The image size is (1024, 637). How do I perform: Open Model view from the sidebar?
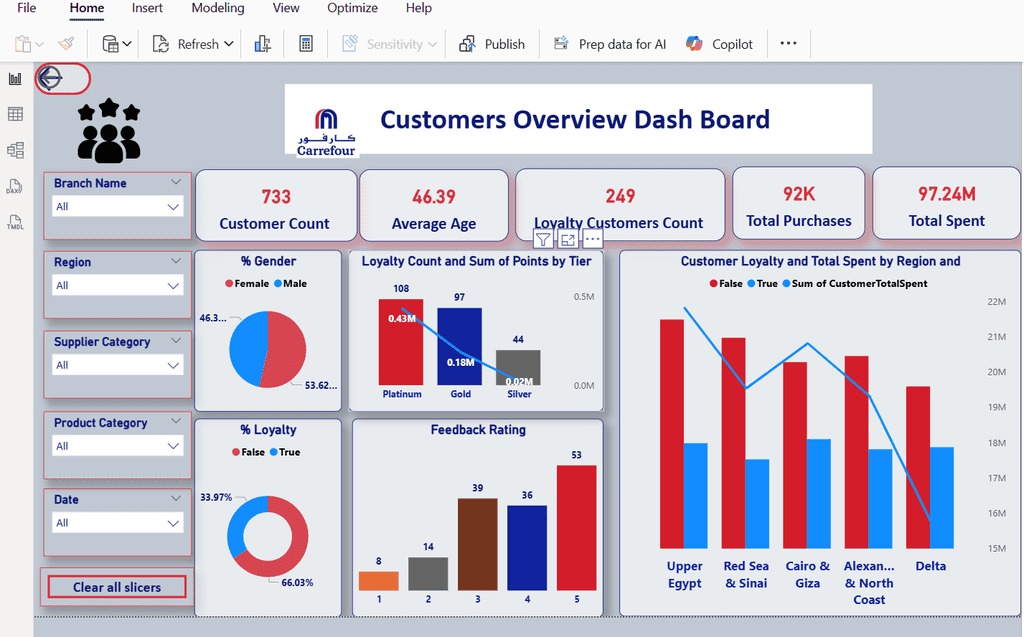click(15, 150)
